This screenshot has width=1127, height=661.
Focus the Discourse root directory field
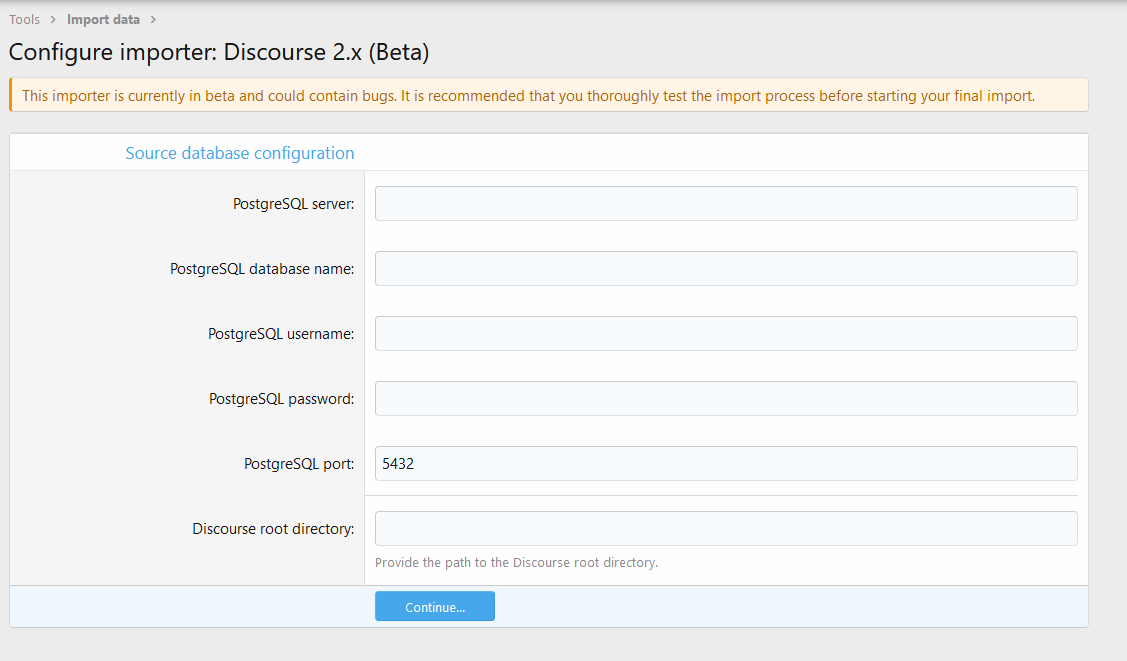[x=726, y=529]
